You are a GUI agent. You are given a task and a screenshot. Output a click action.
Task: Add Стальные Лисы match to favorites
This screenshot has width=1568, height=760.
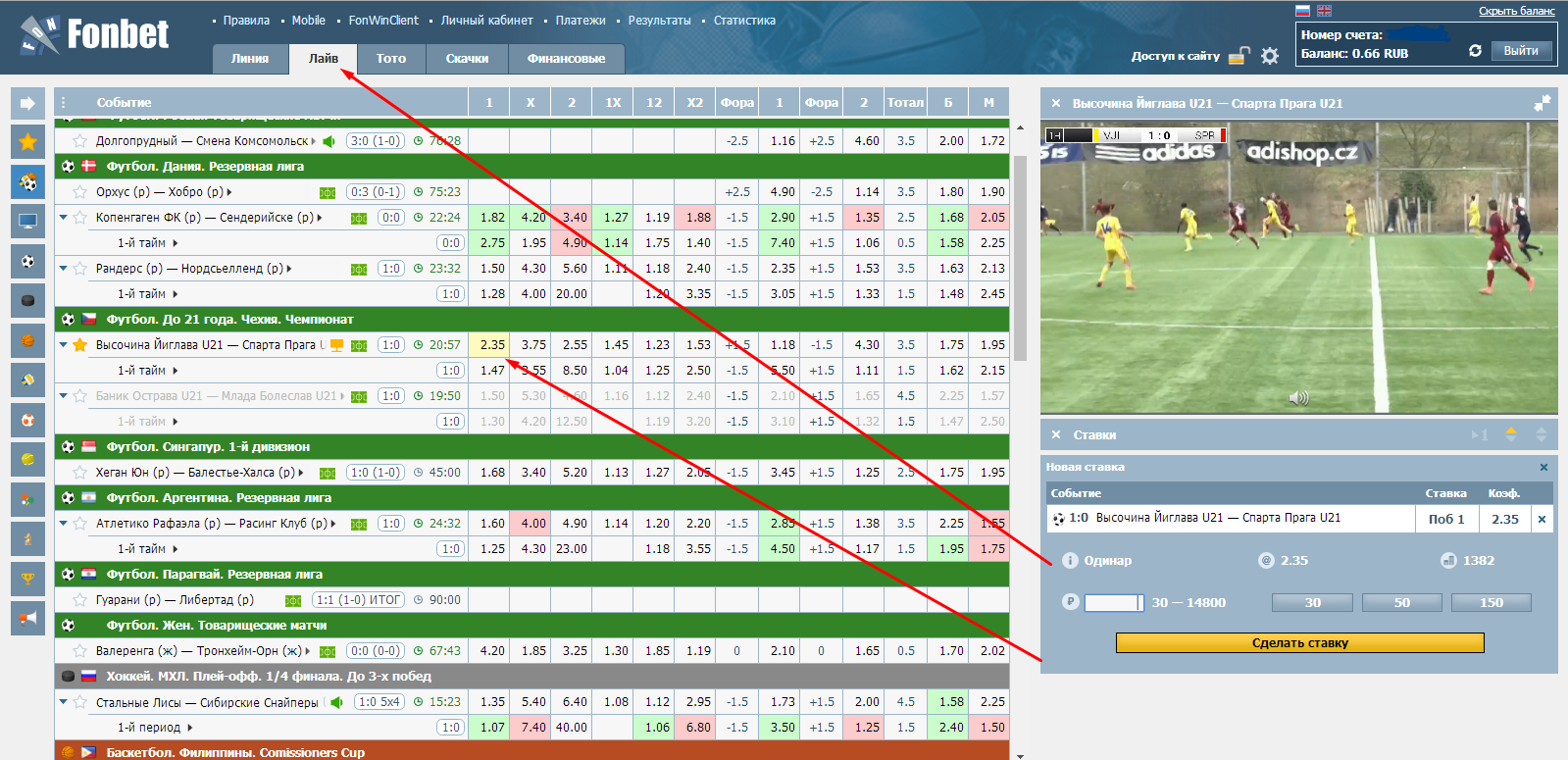(x=80, y=702)
